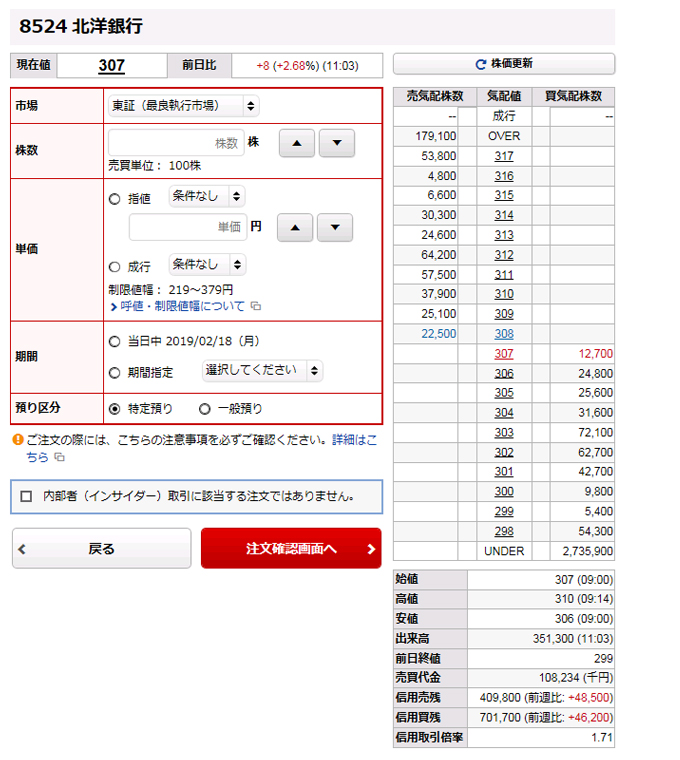
Task: Select 指値 limit order radio button
Action: tap(114, 199)
